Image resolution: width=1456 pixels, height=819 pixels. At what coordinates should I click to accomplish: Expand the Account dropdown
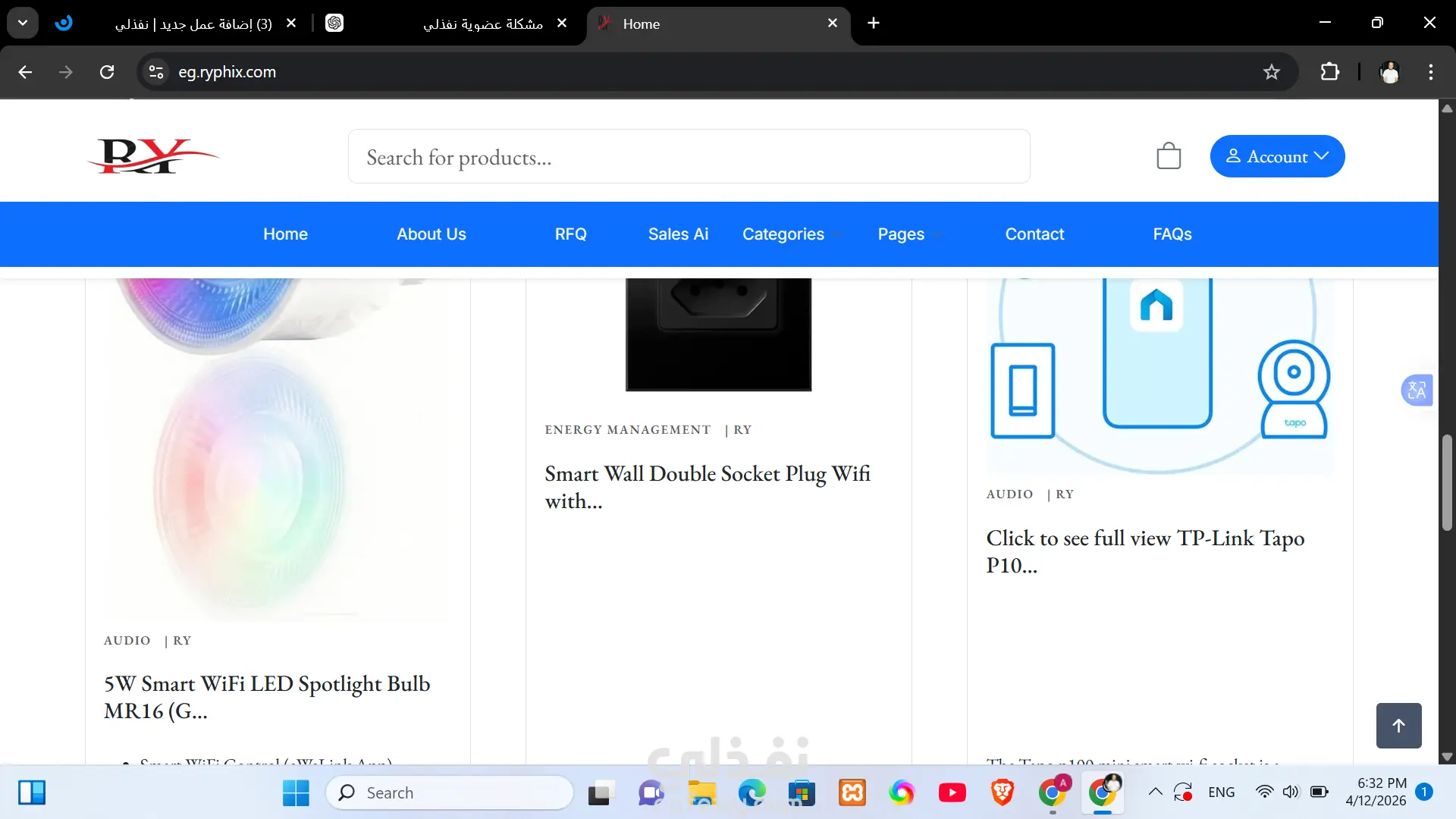1277,156
